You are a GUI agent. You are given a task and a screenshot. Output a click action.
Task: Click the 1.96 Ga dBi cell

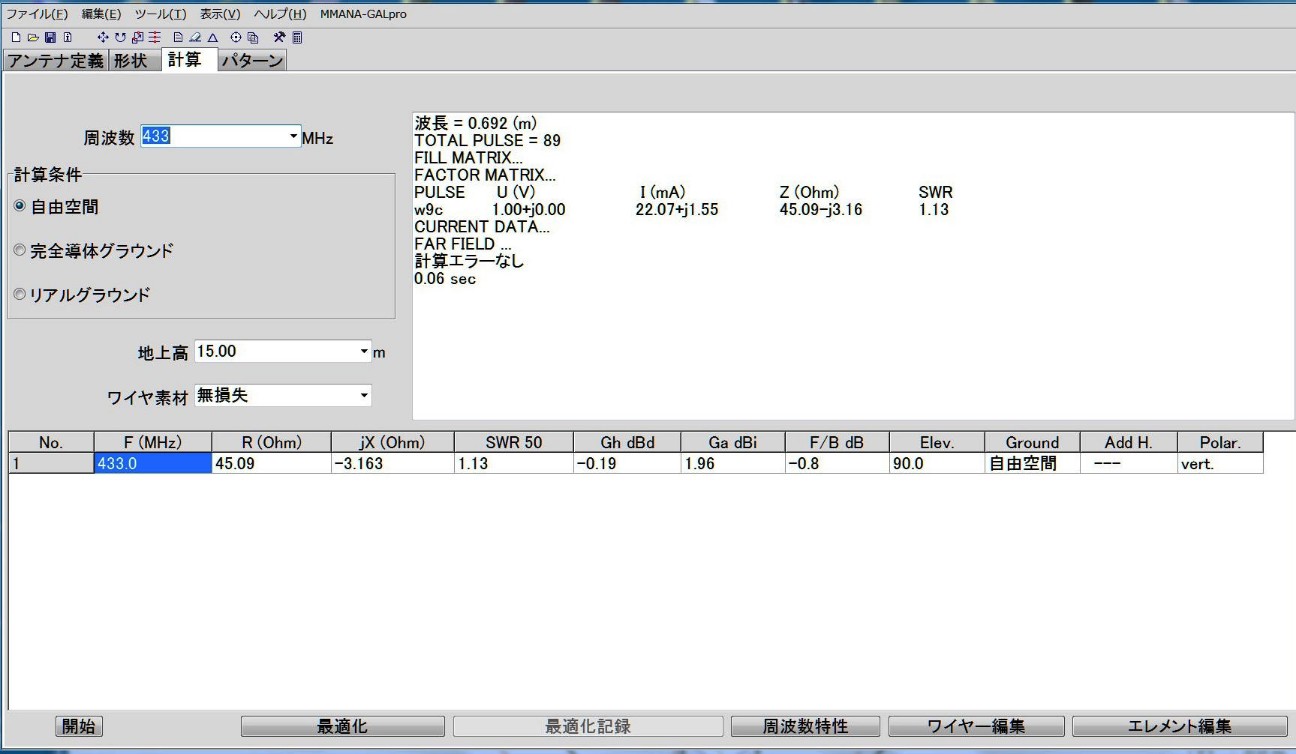[733, 463]
